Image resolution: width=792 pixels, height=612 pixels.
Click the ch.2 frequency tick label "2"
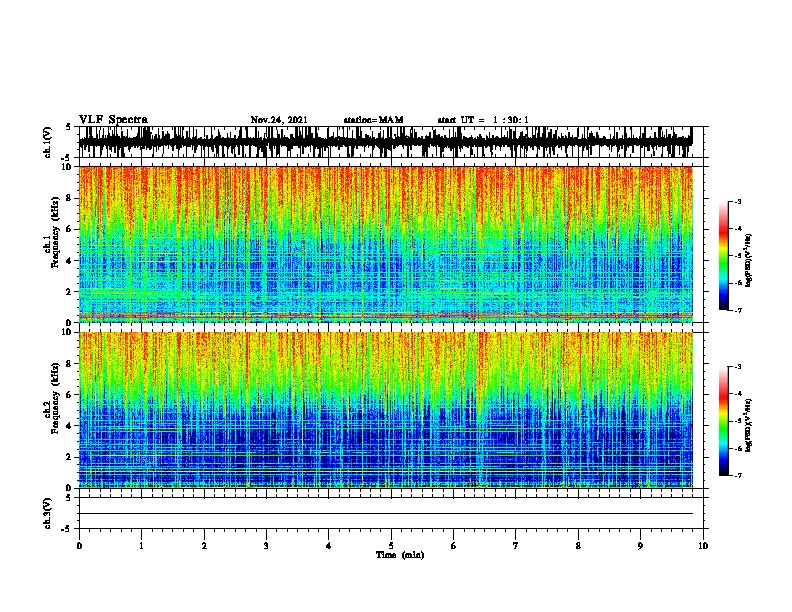tap(69, 457)
